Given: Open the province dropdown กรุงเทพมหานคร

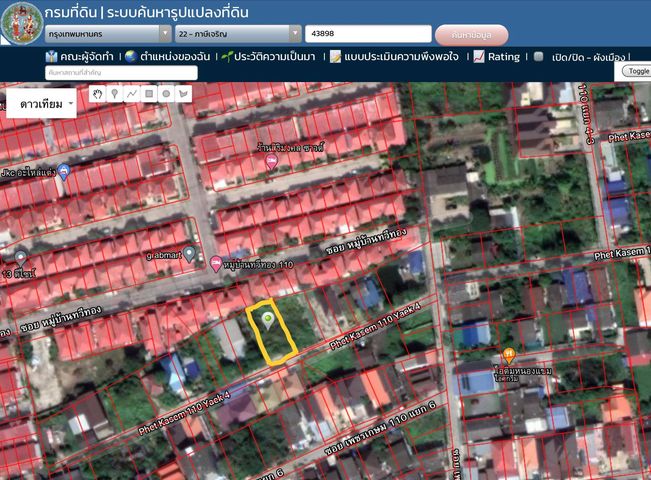Looking at the screenshot, I should [x=108, y=34].
